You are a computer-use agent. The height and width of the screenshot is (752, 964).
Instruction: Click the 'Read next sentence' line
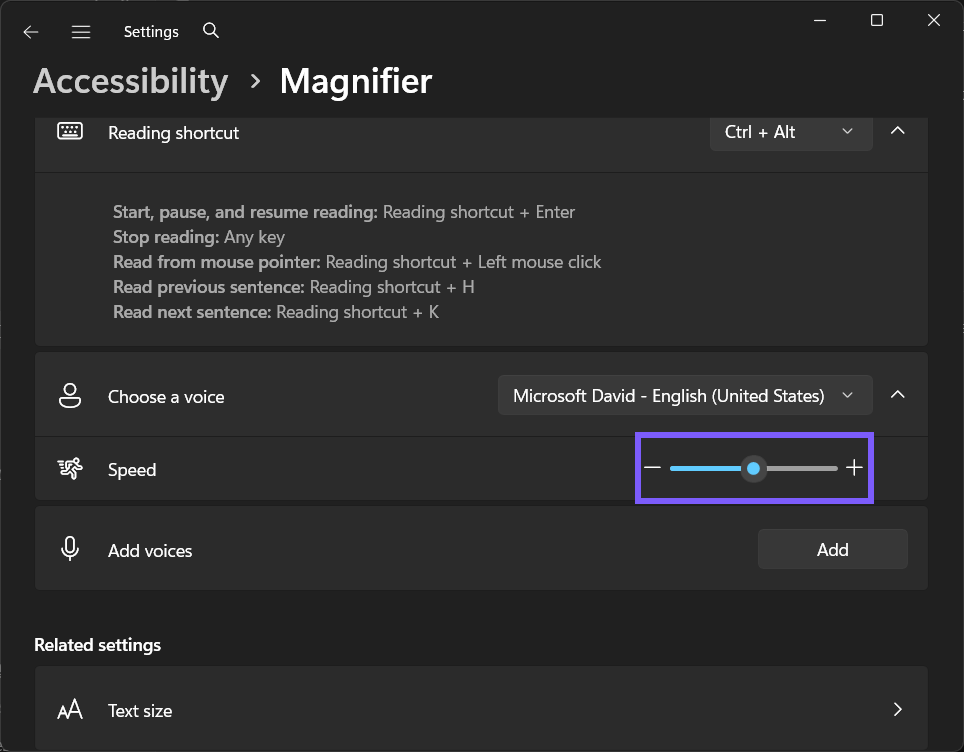(275, 312)
